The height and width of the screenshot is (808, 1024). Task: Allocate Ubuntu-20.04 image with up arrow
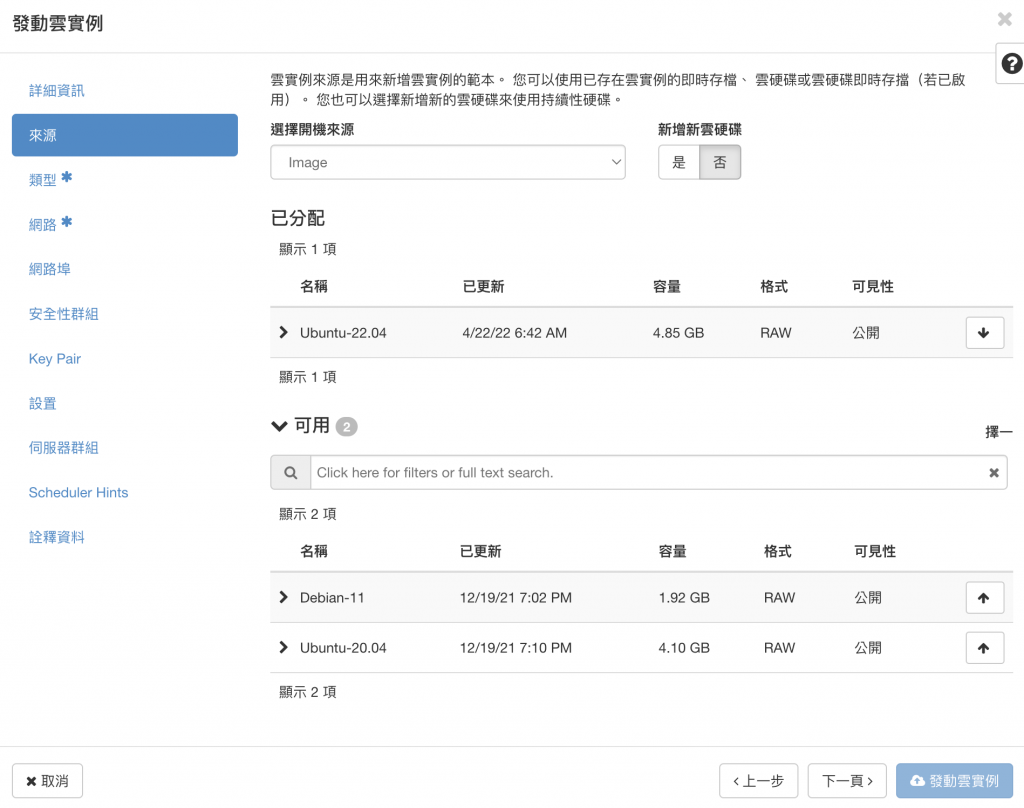coord(984,648)
